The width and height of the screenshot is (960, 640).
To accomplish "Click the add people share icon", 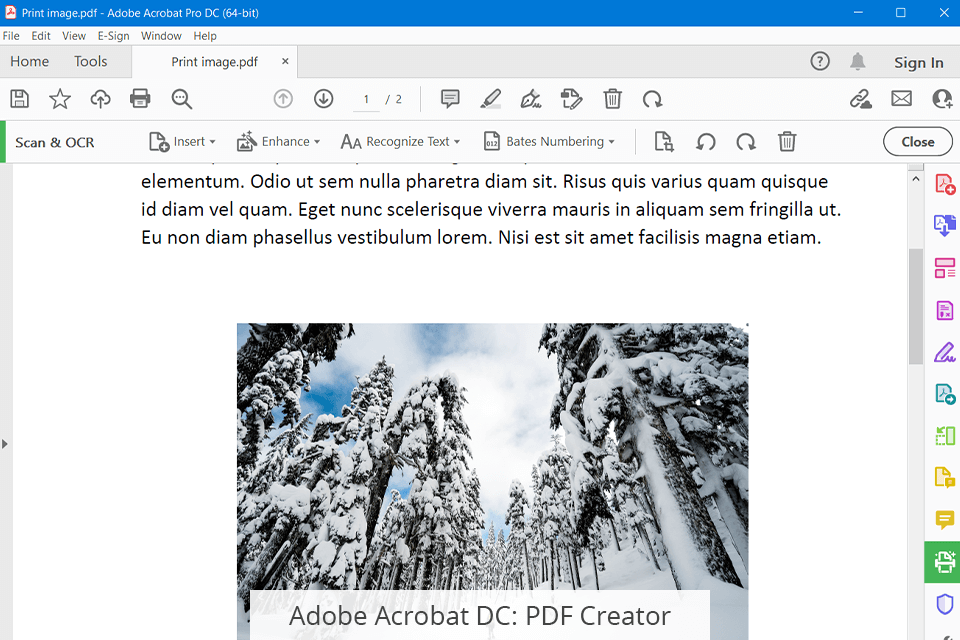I will tap(942, 99).
